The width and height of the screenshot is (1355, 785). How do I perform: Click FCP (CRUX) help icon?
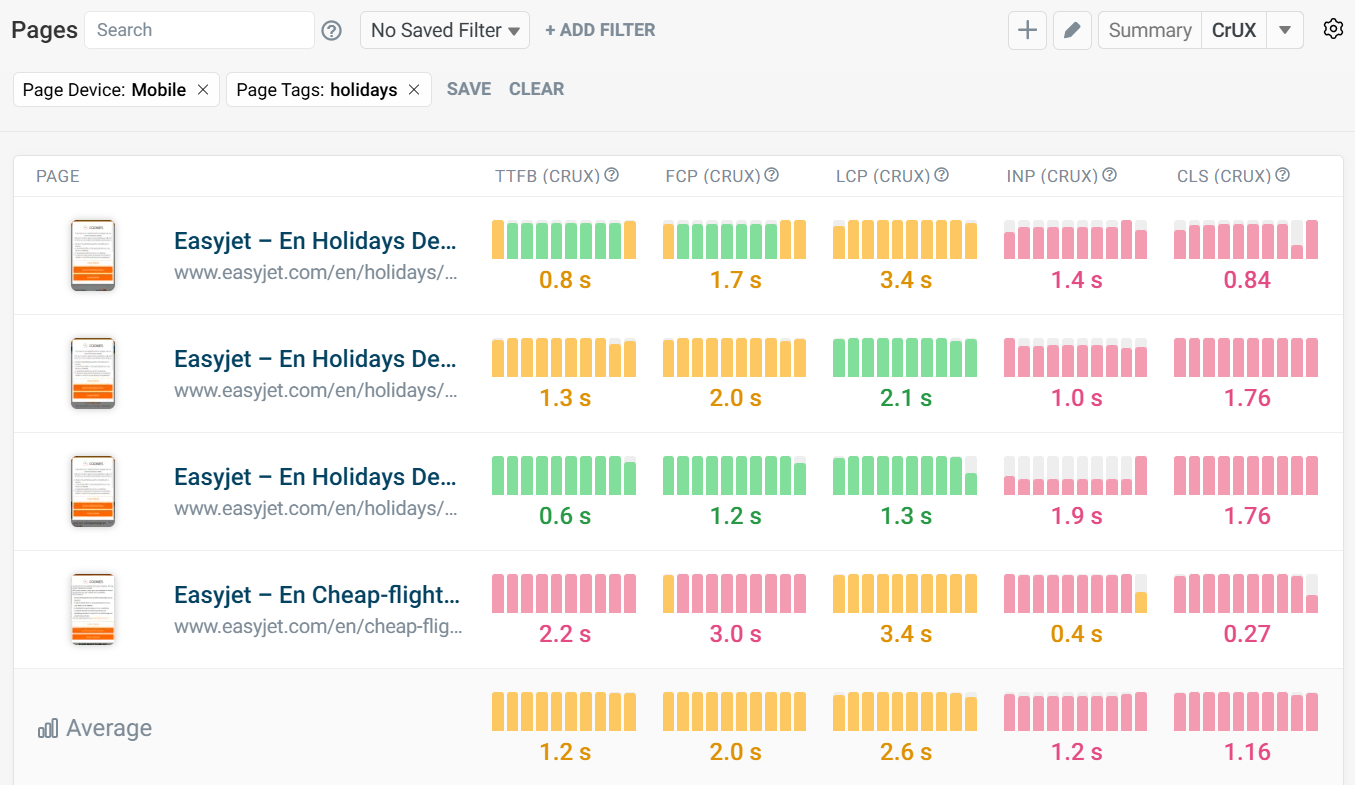click(x=772, y=175)
